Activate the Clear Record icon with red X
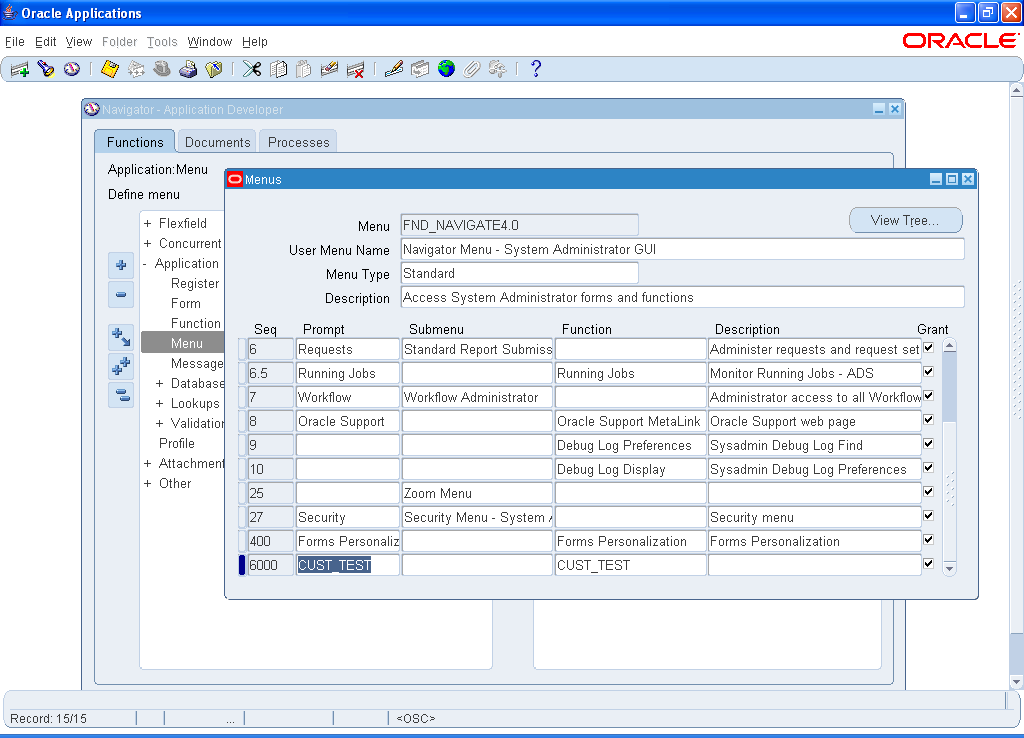Screen dimensions: 1024x738 coord(354,69)
